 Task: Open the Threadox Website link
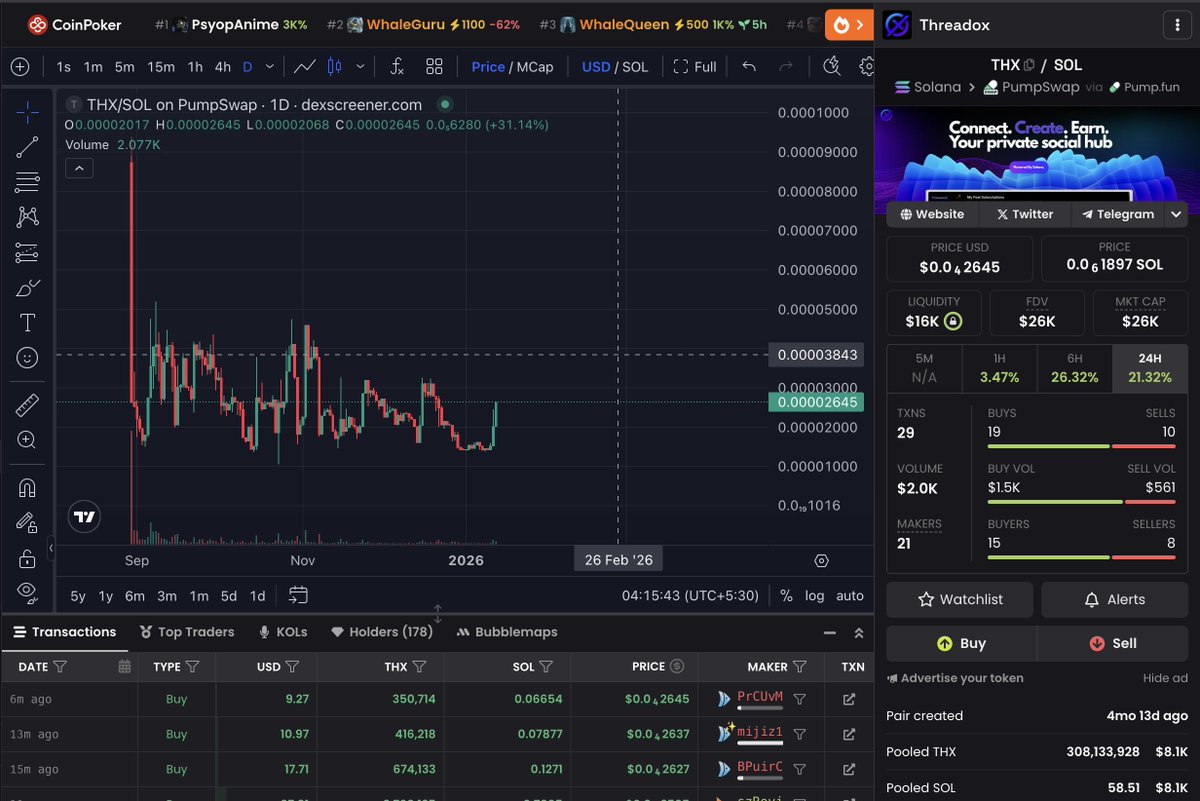[x=932, y=214]
